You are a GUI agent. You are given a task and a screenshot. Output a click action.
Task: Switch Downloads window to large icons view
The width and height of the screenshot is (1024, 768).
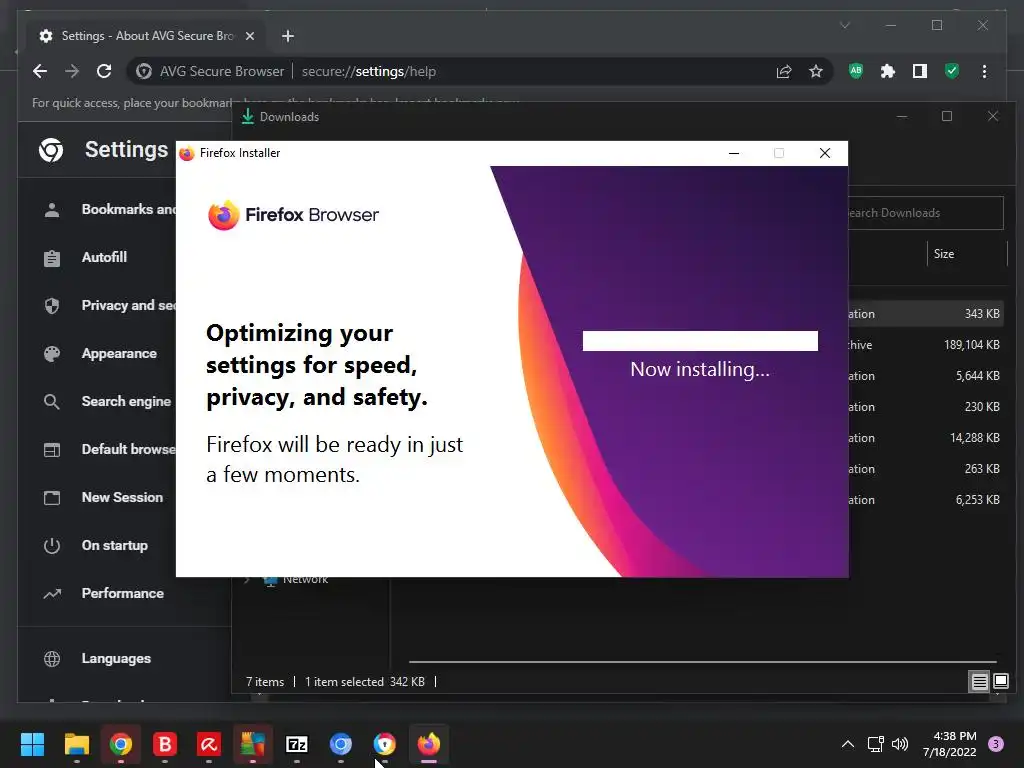click(1000, 682)
